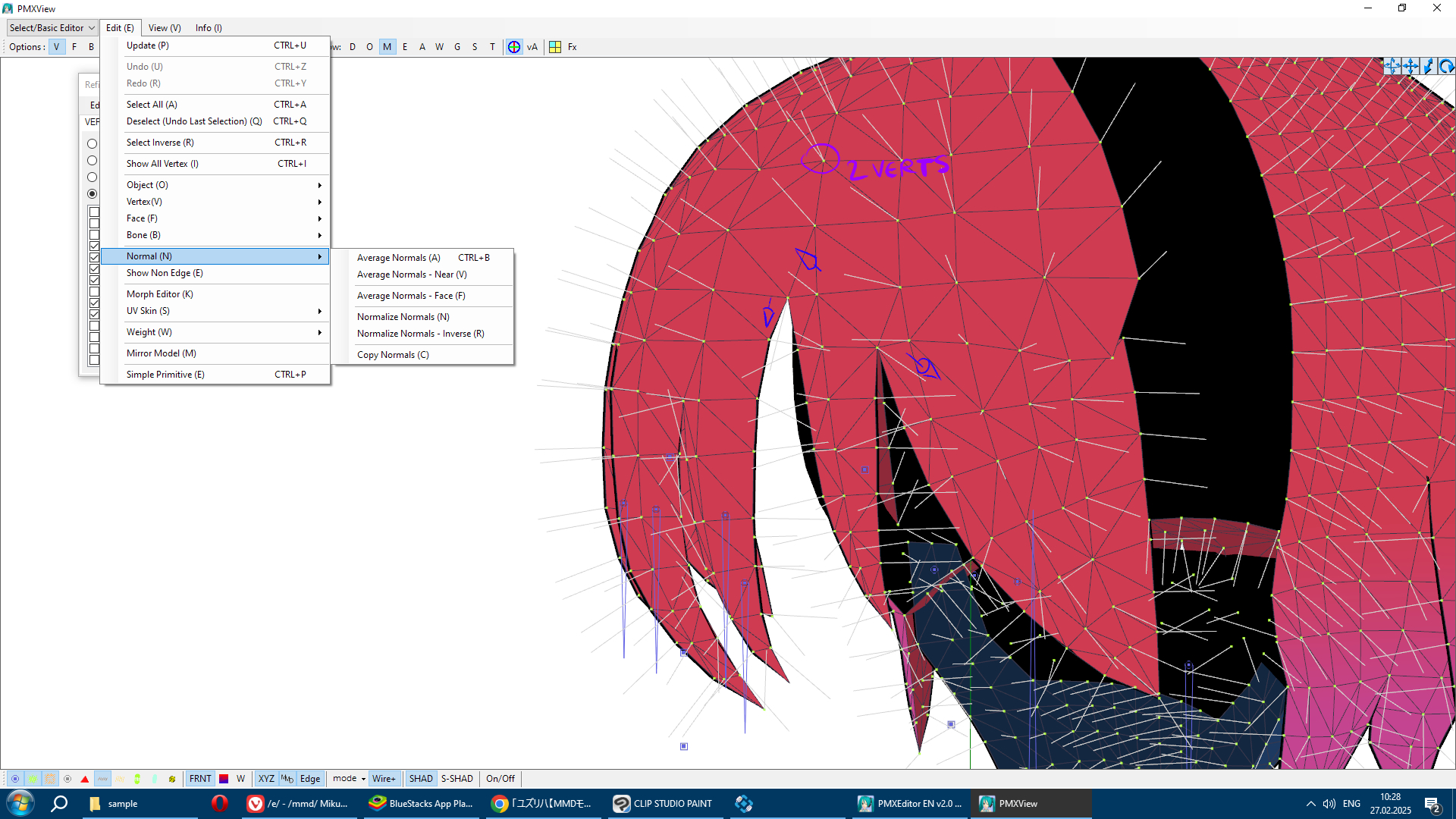The height and width of the screenshot is (819, 1456).
Task: Toggle the M display button in top toolbar
Action: (x=388, y=47)
